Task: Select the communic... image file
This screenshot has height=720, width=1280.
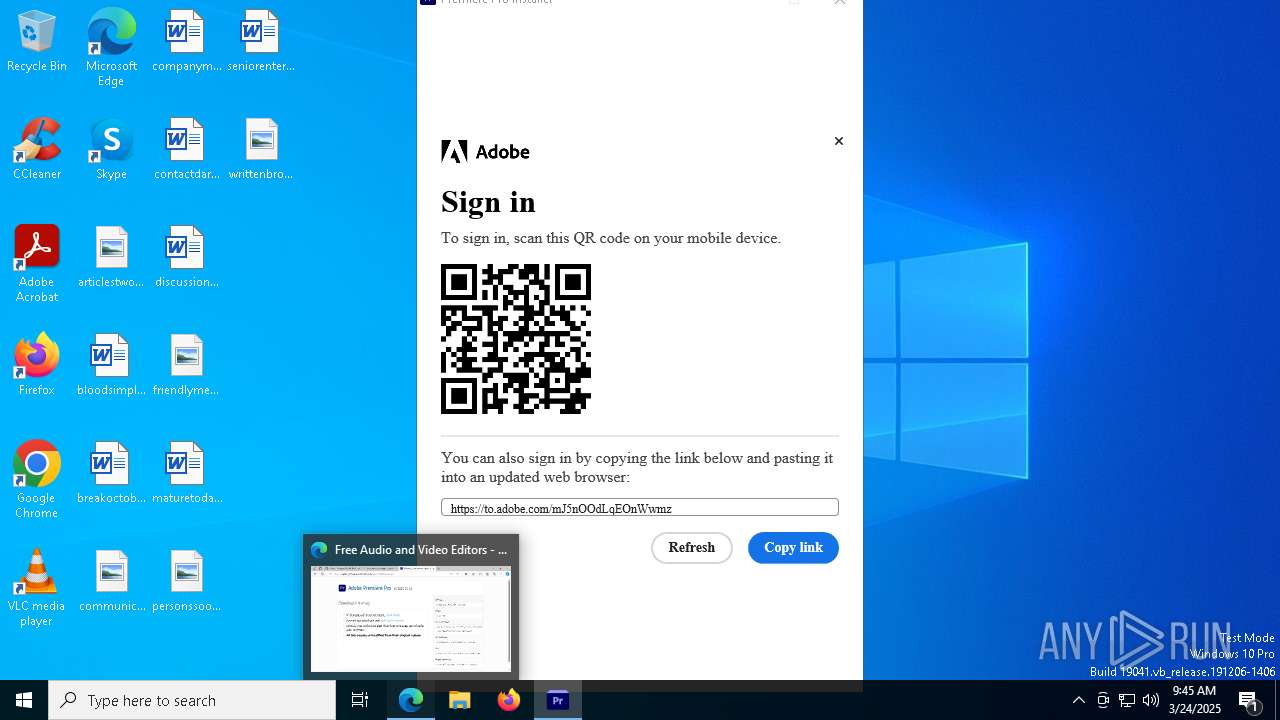Action: click(x=111, y=581)
